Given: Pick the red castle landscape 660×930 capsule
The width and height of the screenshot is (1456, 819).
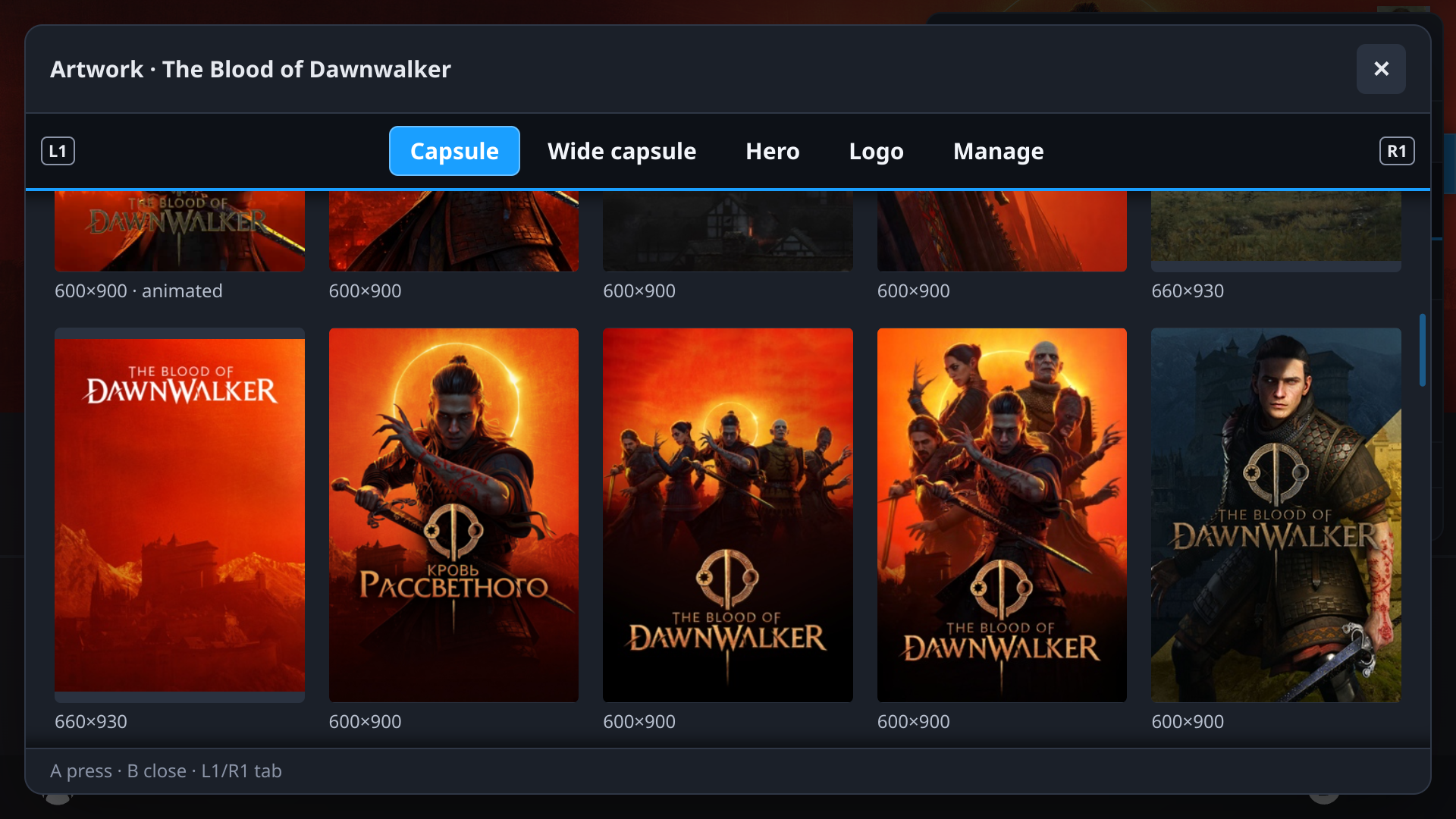Looking at the screenshot, I should 180,515.
